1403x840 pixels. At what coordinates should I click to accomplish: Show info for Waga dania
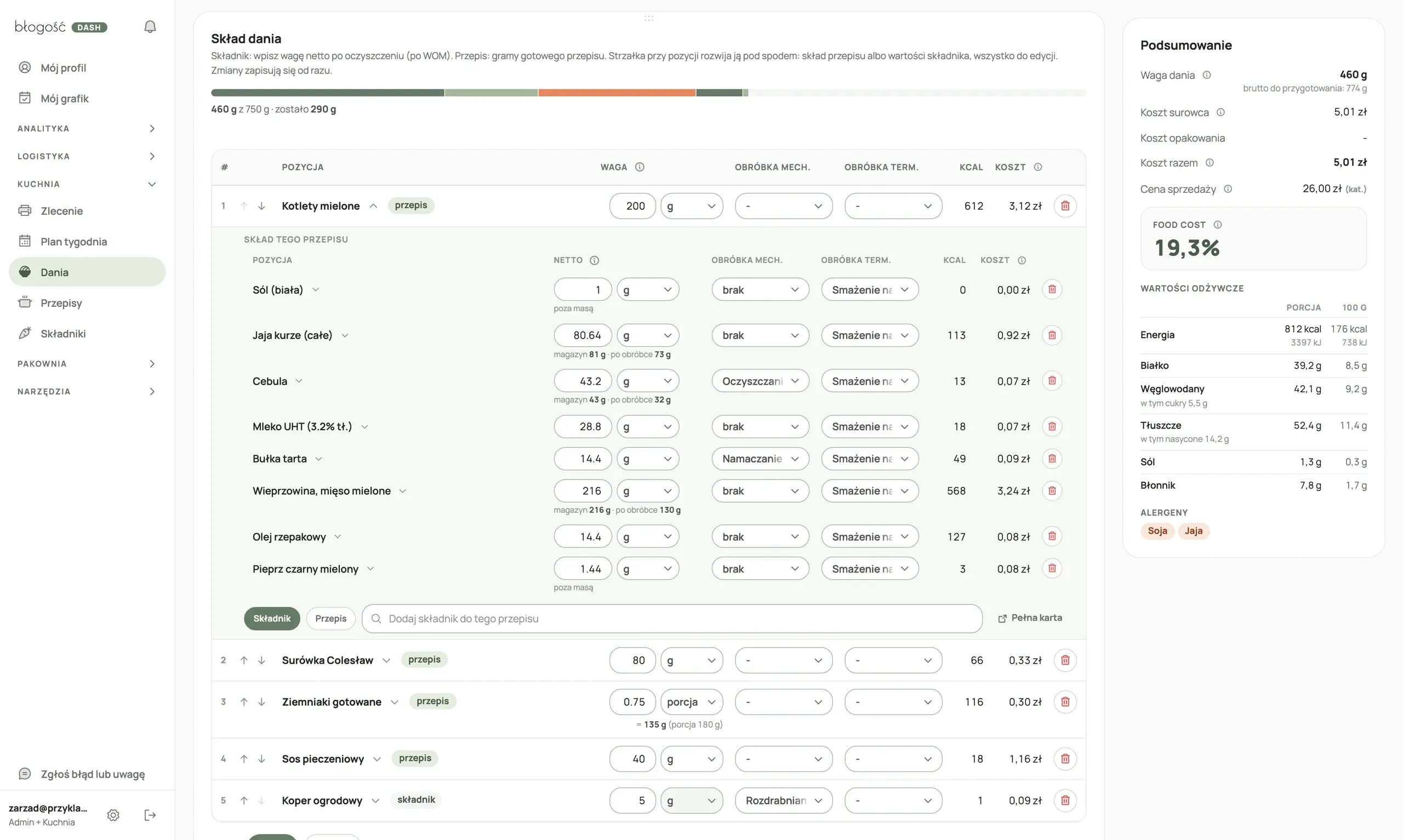[1207, 75]
